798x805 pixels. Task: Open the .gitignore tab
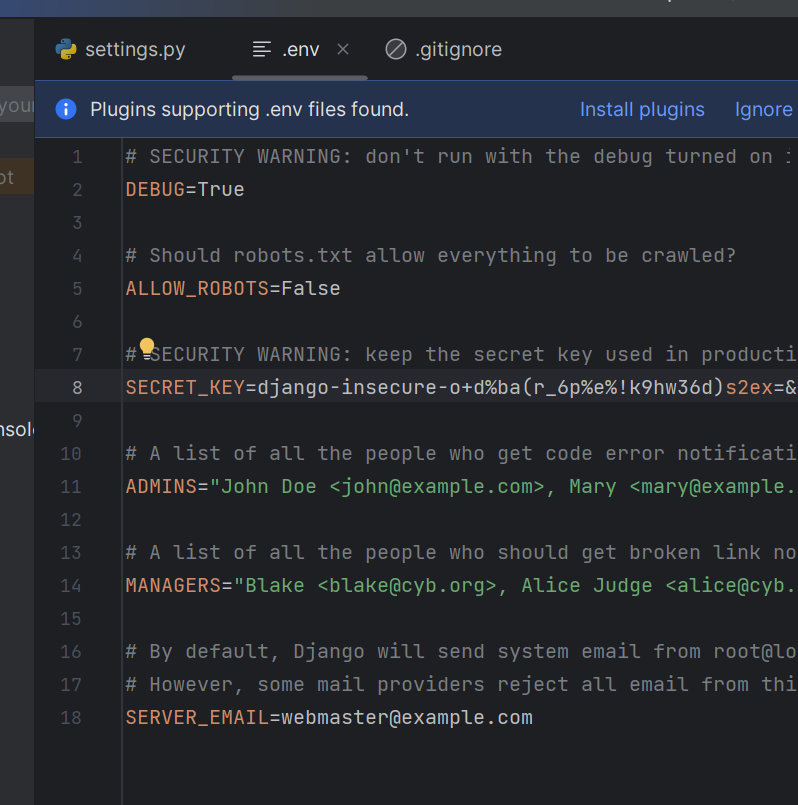[x=444, y=50]
